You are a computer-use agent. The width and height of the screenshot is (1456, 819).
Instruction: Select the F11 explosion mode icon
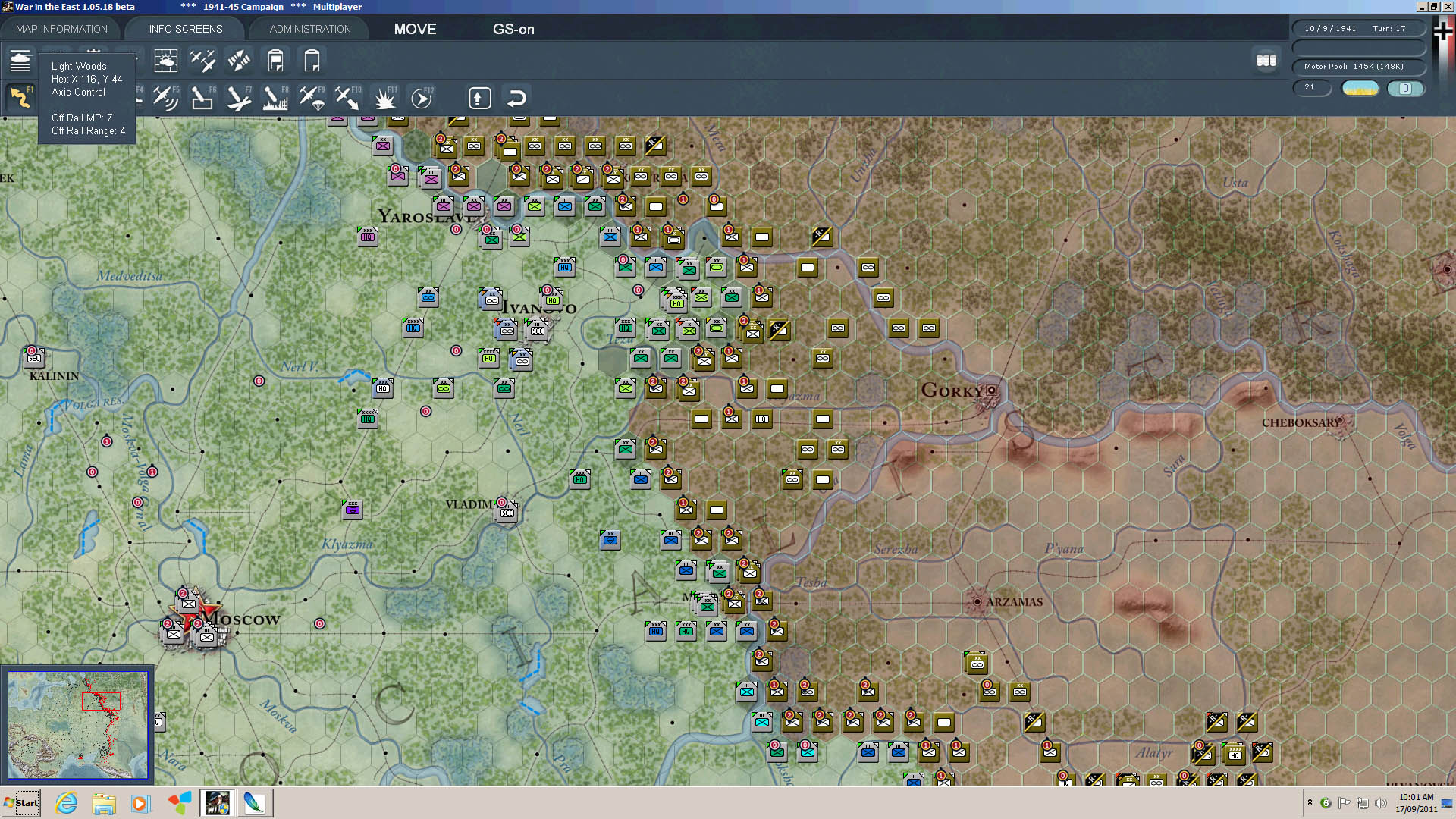[385, 98]
